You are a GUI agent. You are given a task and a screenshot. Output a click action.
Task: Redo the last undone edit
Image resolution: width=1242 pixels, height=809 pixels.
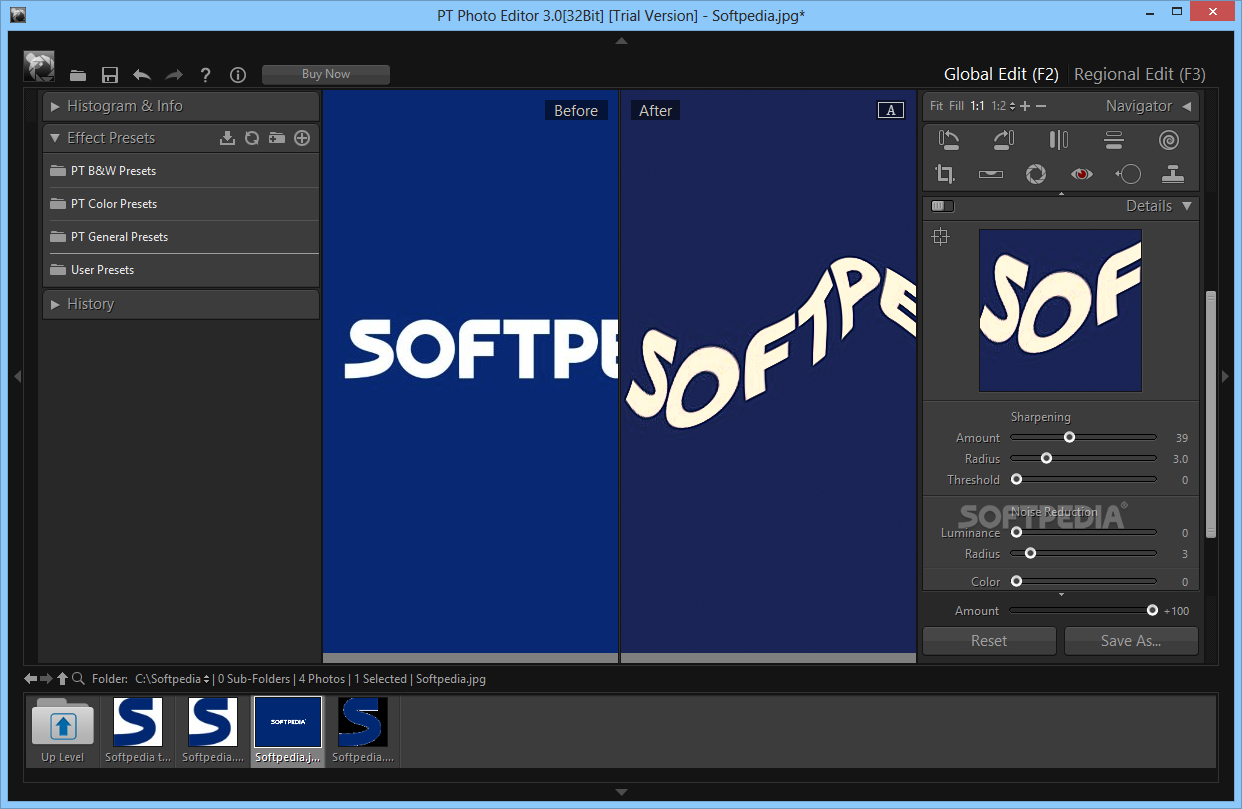pos(174,74)
